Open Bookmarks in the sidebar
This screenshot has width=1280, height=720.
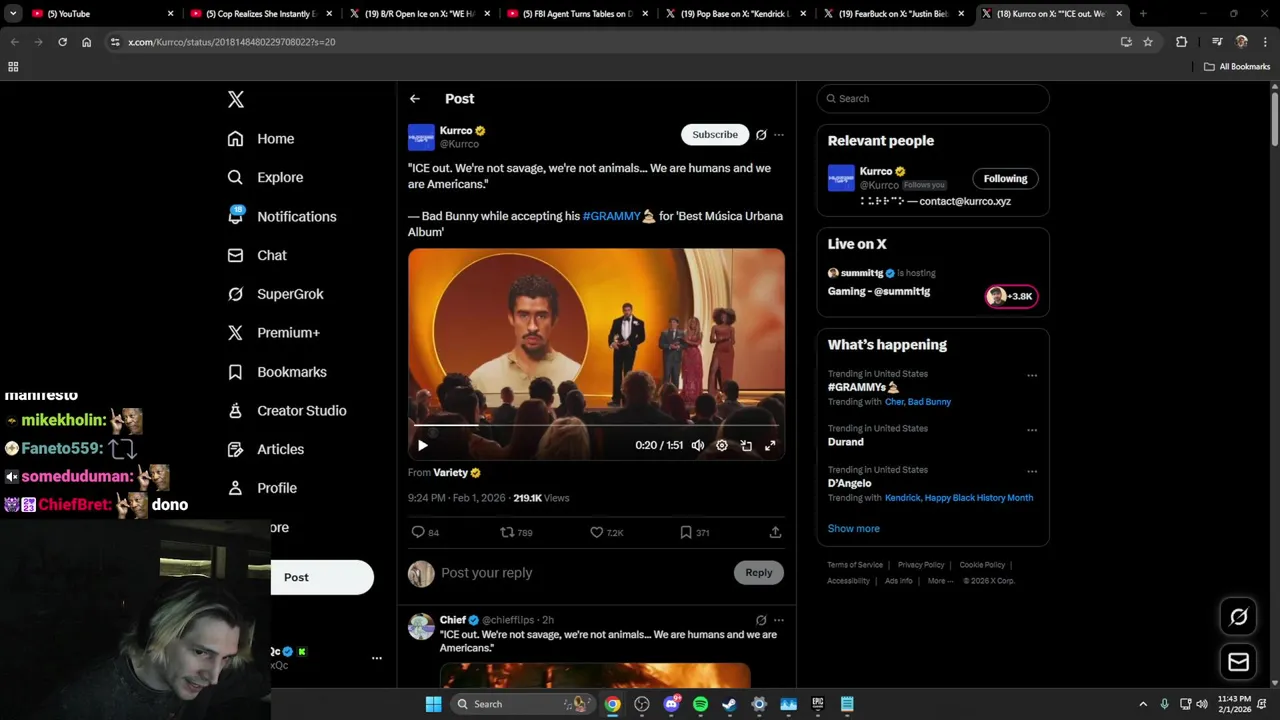point(277,372)
